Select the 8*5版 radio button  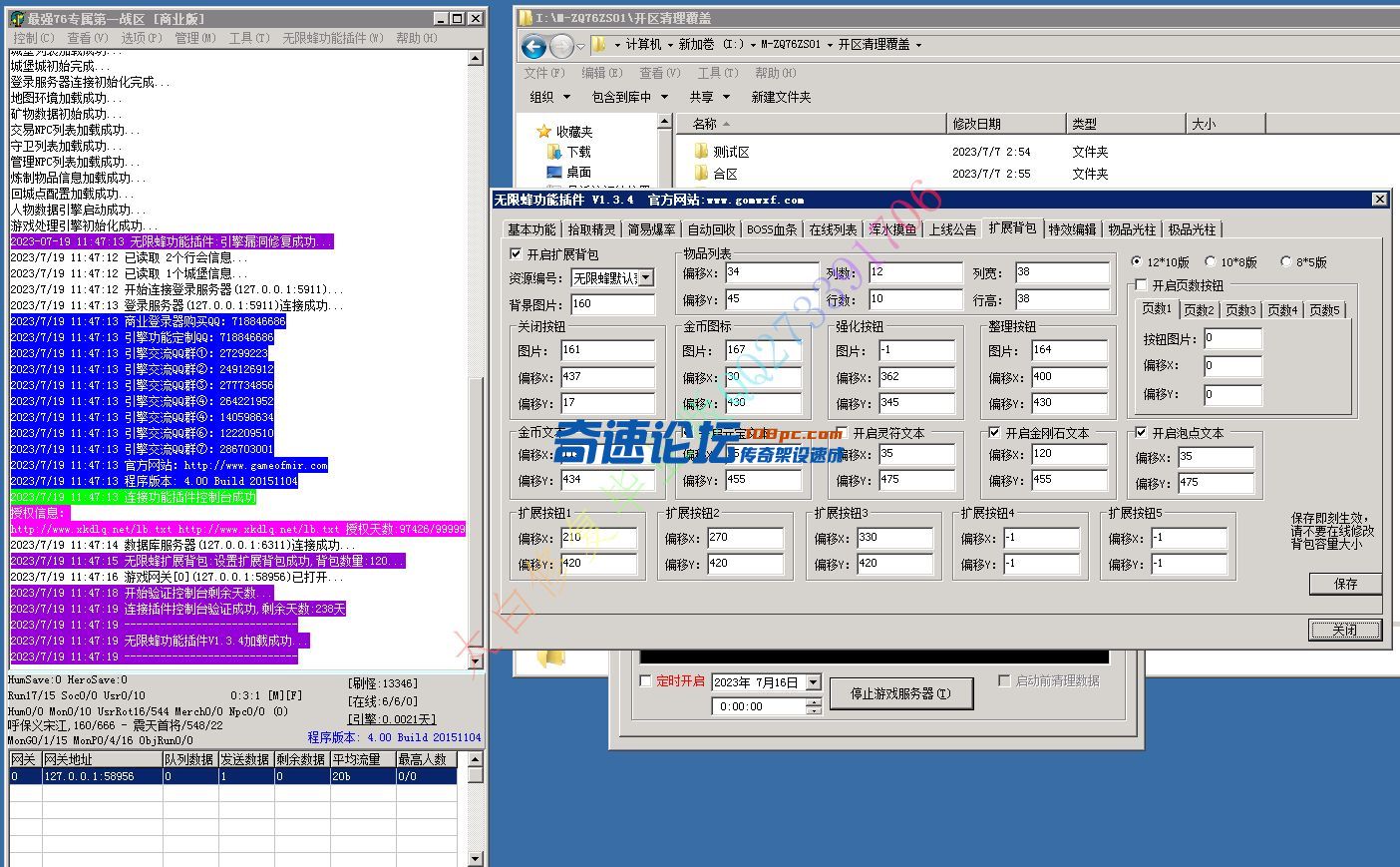click(x=1285, y=261)
